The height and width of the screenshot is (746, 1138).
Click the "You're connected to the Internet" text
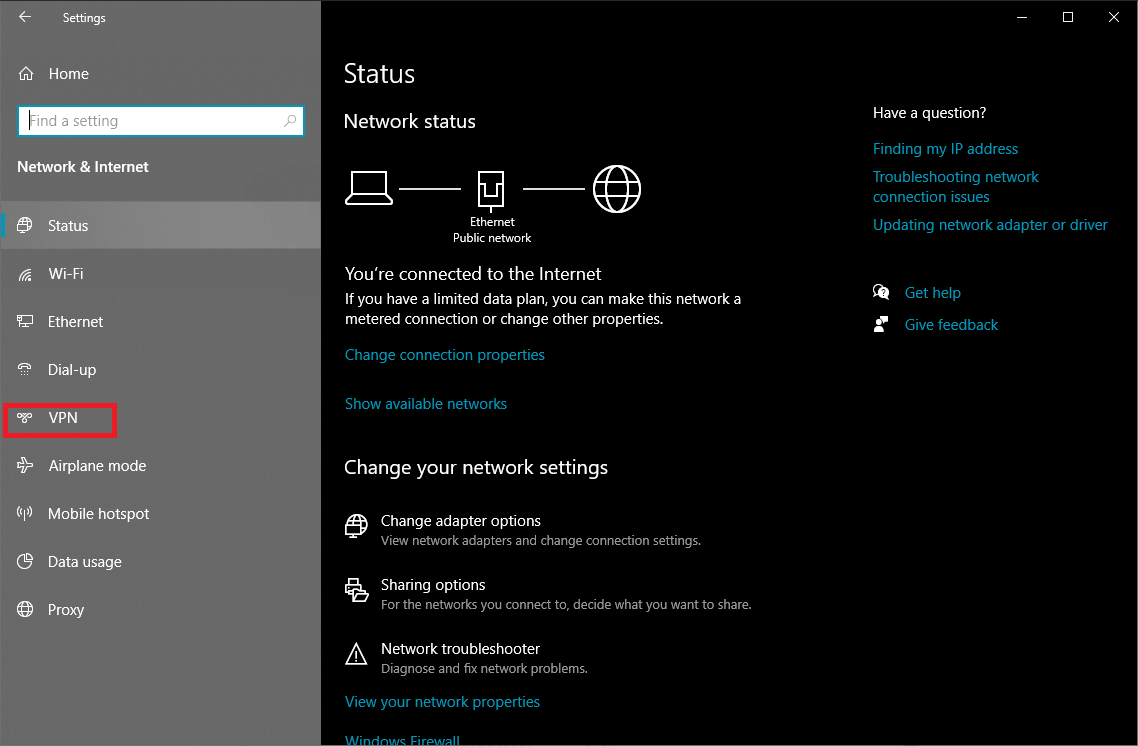pos(472,274)
